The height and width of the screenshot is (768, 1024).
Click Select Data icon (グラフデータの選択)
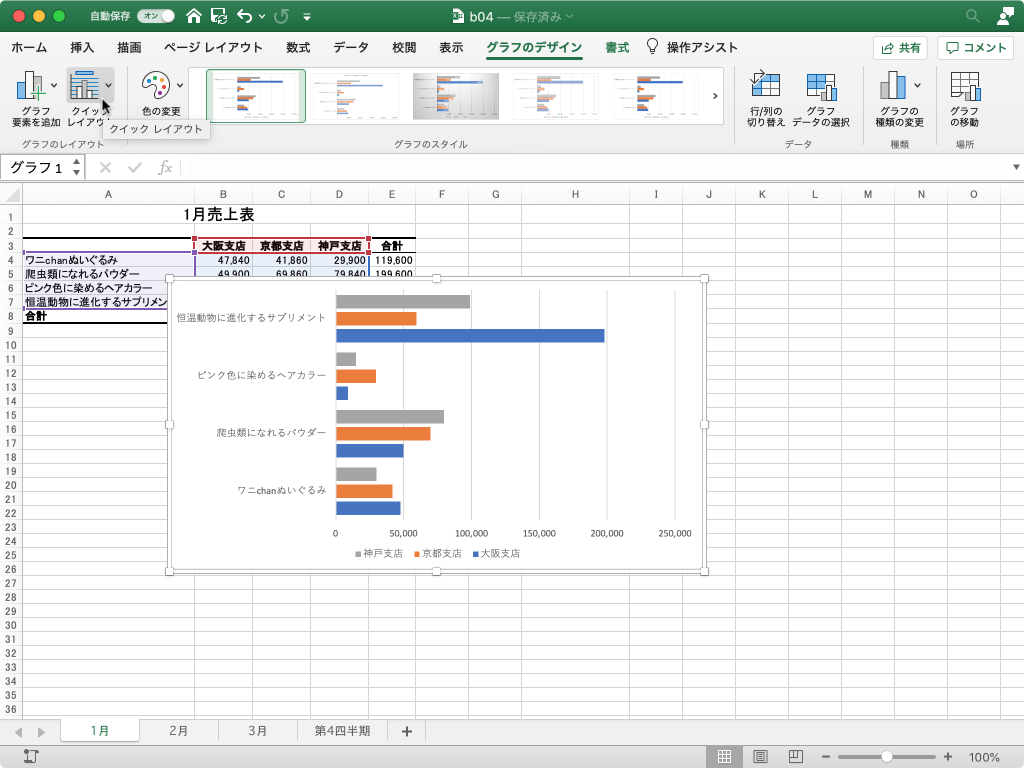(x=821, y=86)
